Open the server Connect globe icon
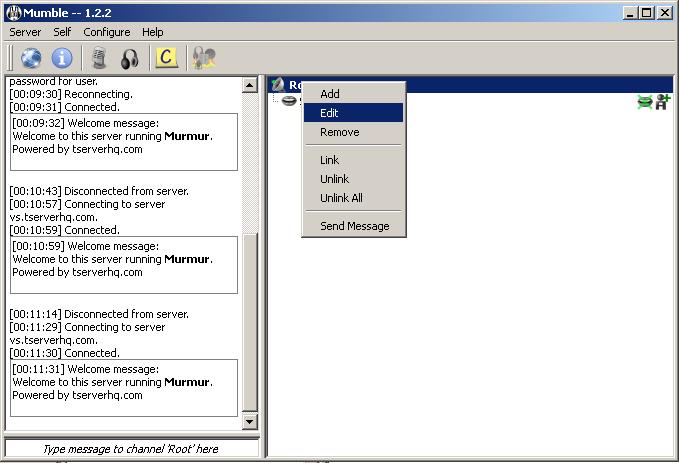The image size is (679, 463). click(x=31, y=58)
